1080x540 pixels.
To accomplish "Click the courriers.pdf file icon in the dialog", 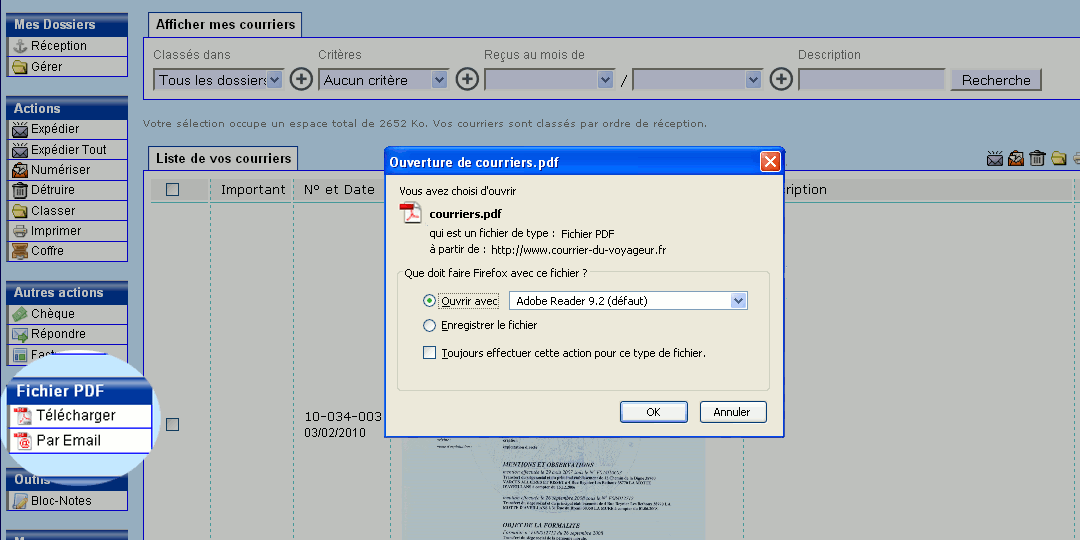I will [411, 213].
